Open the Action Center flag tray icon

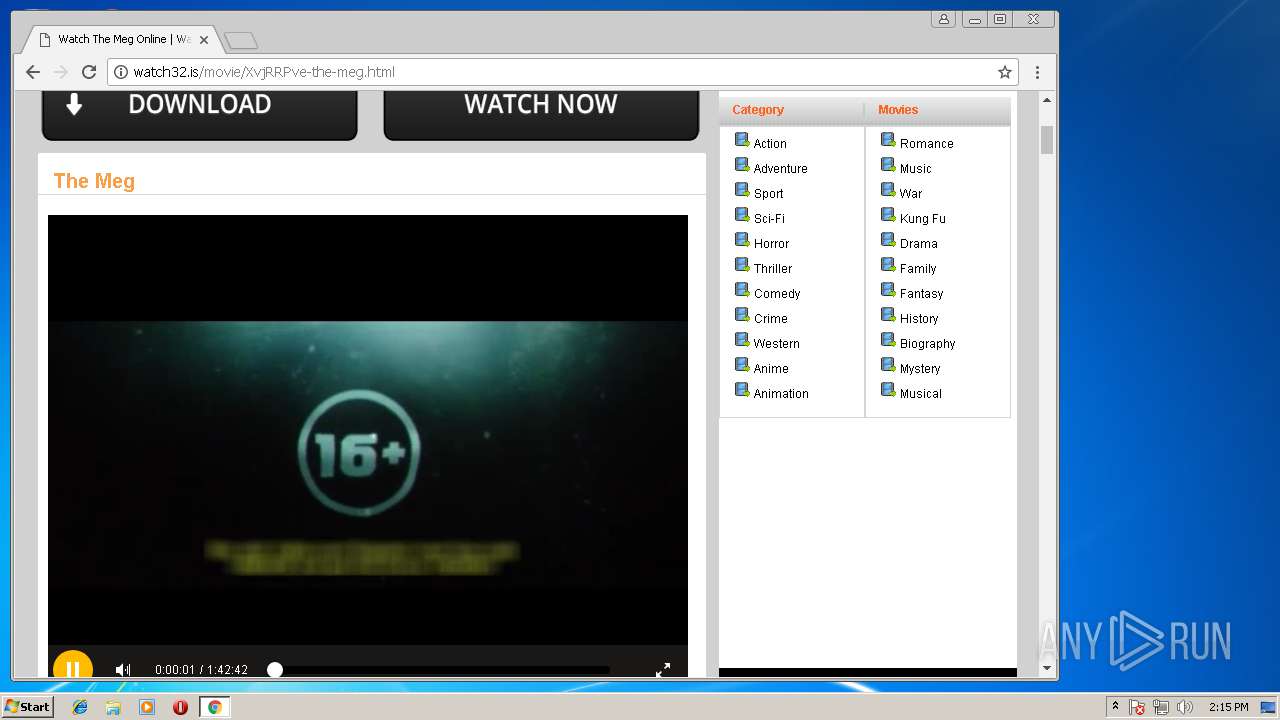pyautogui.click(x=1137, y=707)
